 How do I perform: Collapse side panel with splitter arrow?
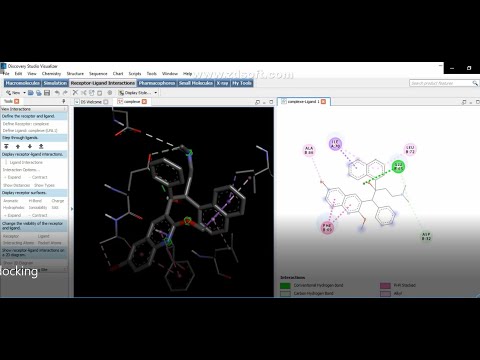point(71,209)
